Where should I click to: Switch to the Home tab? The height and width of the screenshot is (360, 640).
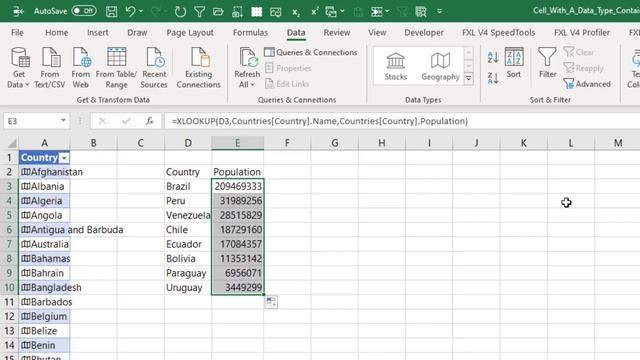56,33
